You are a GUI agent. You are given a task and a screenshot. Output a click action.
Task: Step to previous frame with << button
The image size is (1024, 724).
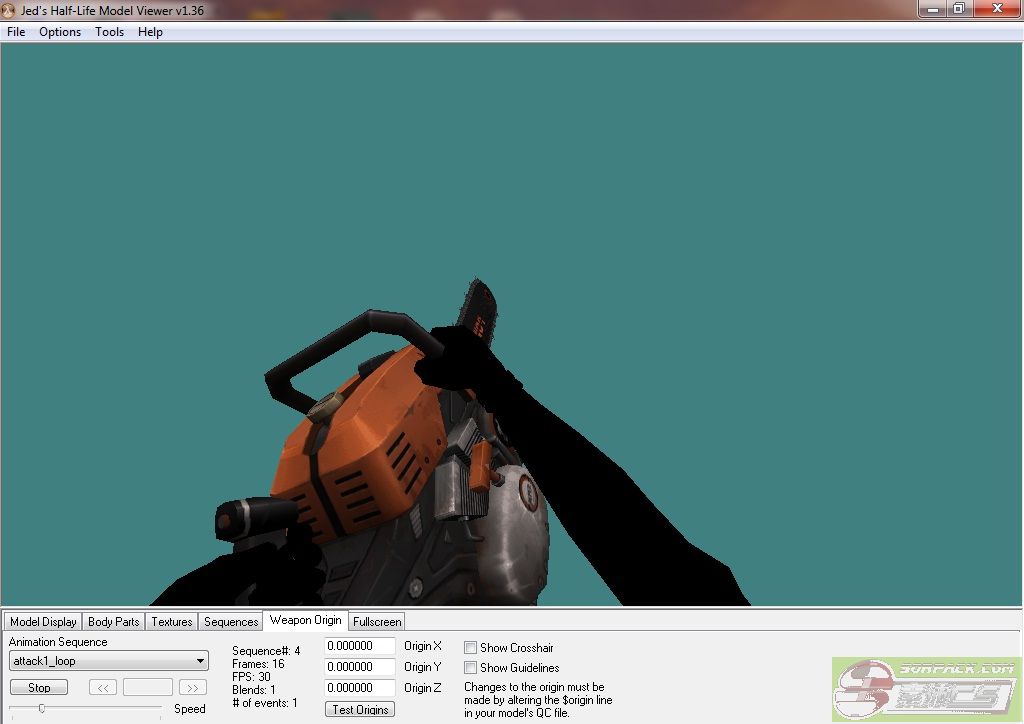pyautogui.click(x=103, y=687)
